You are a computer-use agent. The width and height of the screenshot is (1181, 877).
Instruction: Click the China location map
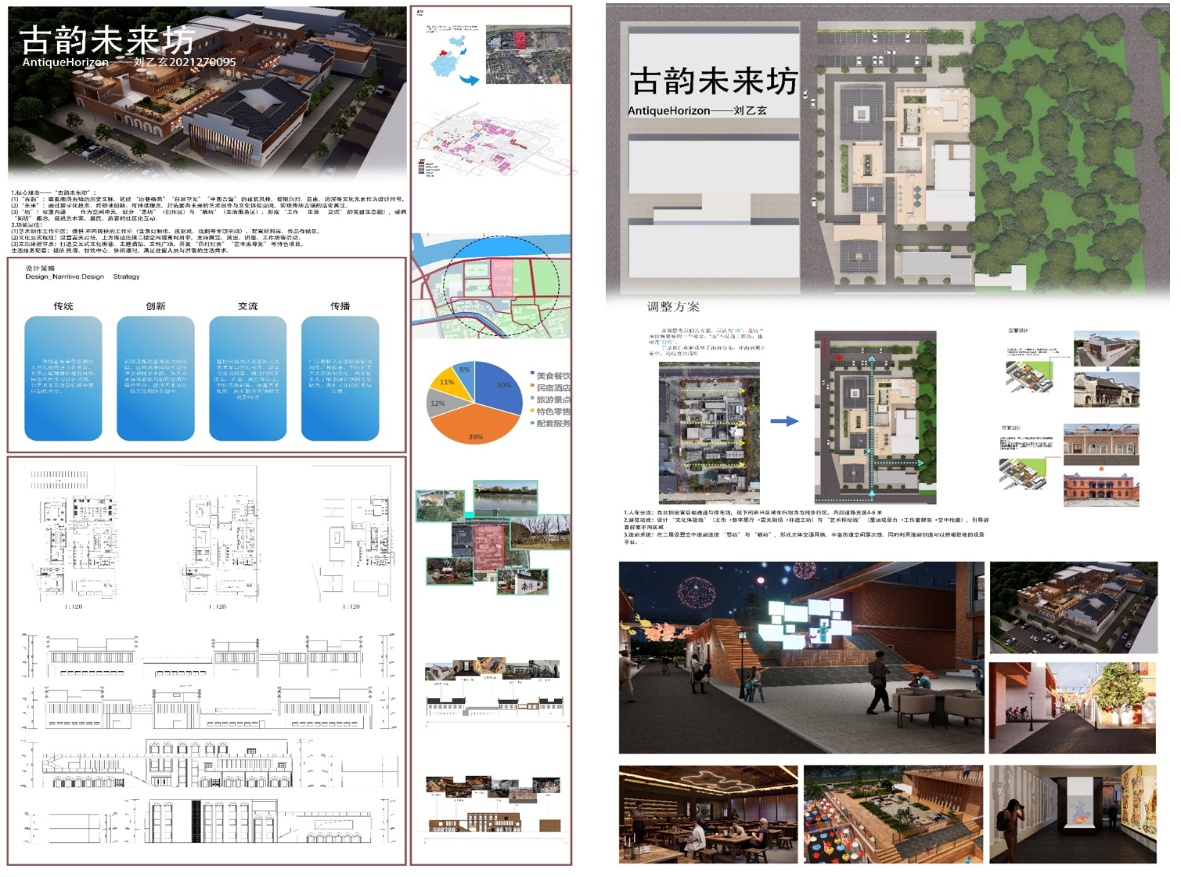point(454,60)
